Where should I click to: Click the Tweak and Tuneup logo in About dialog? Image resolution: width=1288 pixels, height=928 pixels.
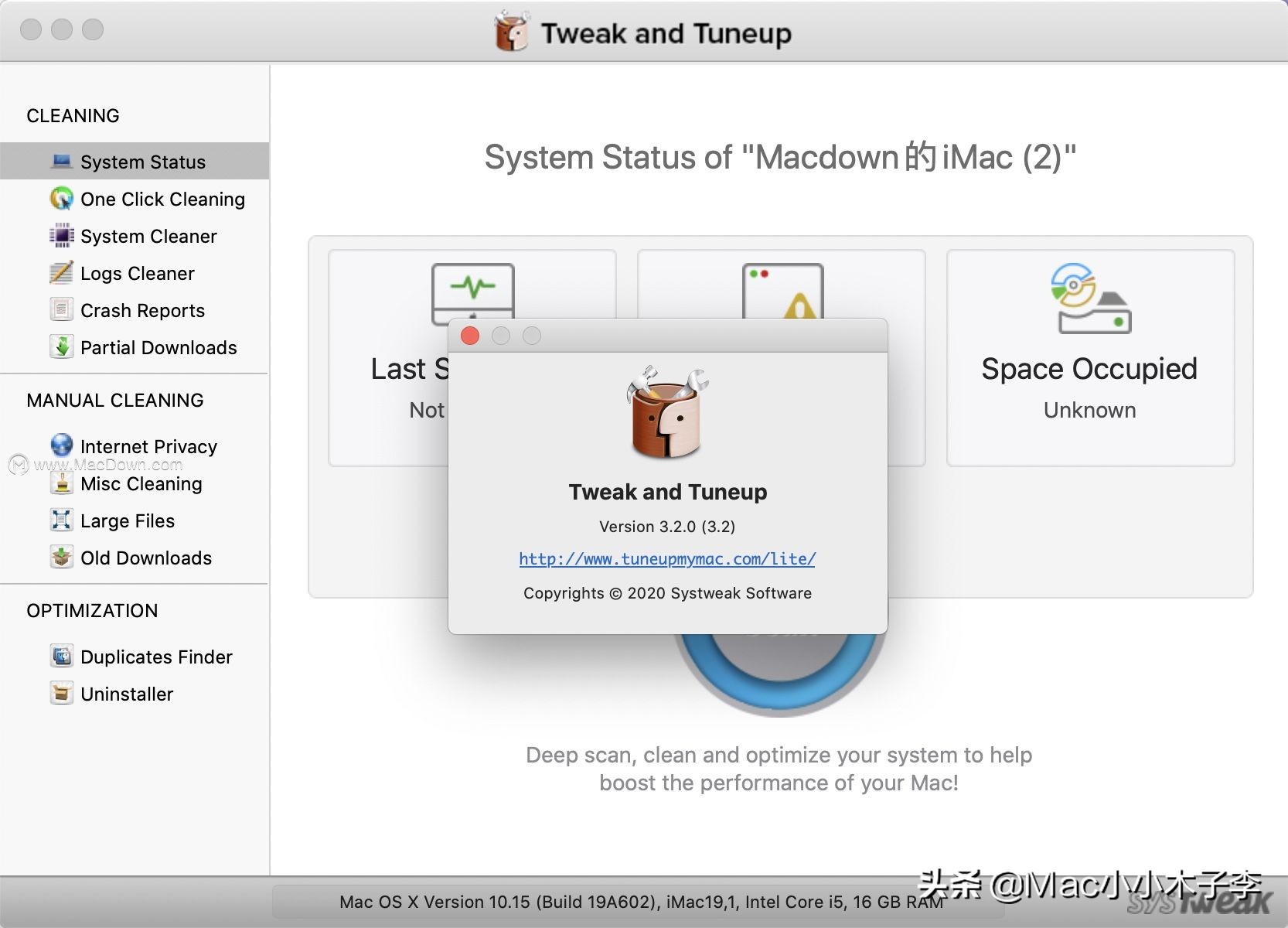(666, 414)
